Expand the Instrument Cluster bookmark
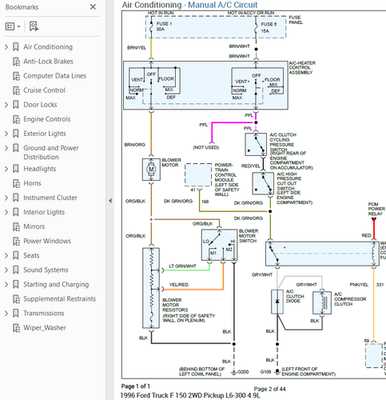Screen dimensions: 386x400 [6, 198]
